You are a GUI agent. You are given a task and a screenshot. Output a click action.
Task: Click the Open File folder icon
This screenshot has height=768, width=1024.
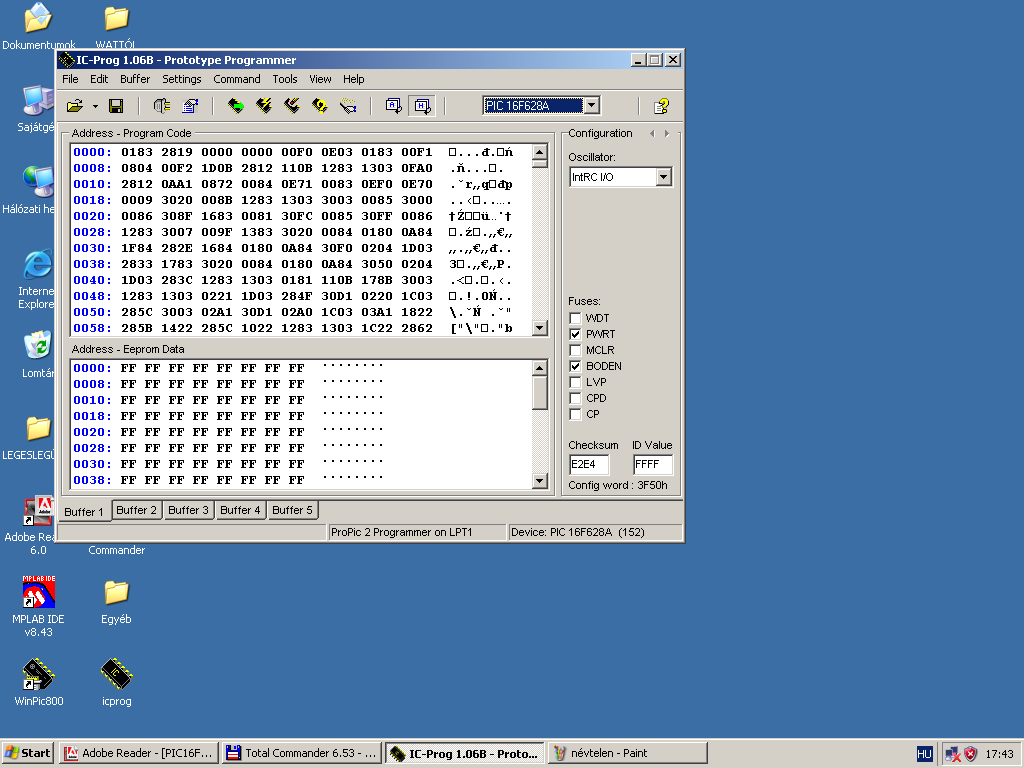[x=75, y=106]
